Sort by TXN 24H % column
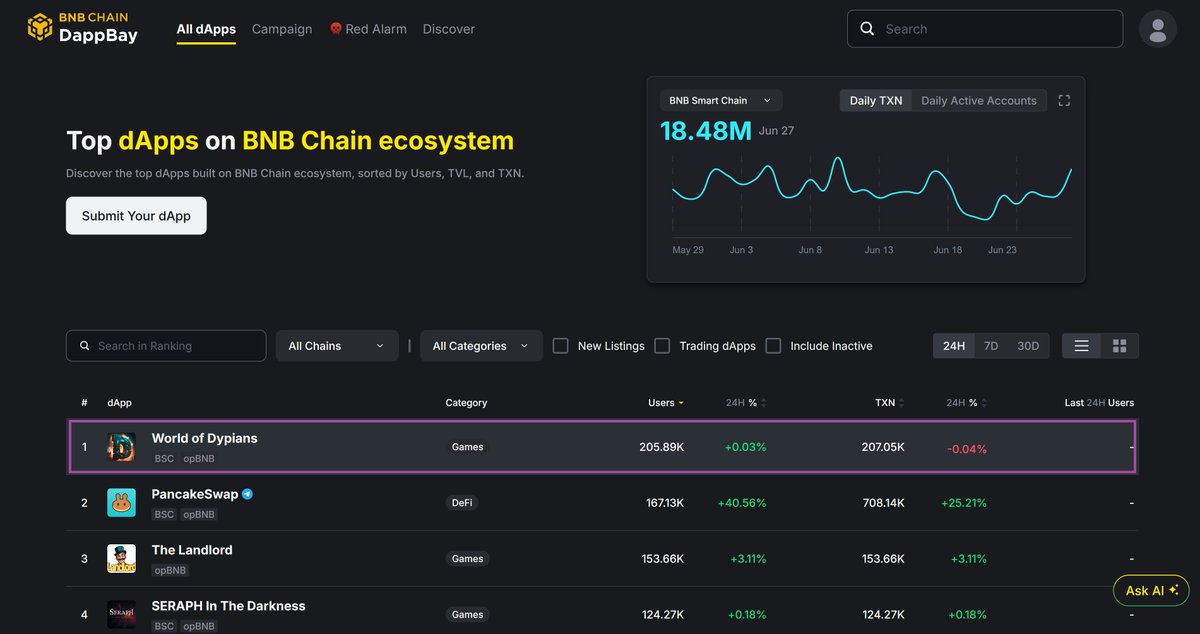1200x634 pixels. coord(968,403)
